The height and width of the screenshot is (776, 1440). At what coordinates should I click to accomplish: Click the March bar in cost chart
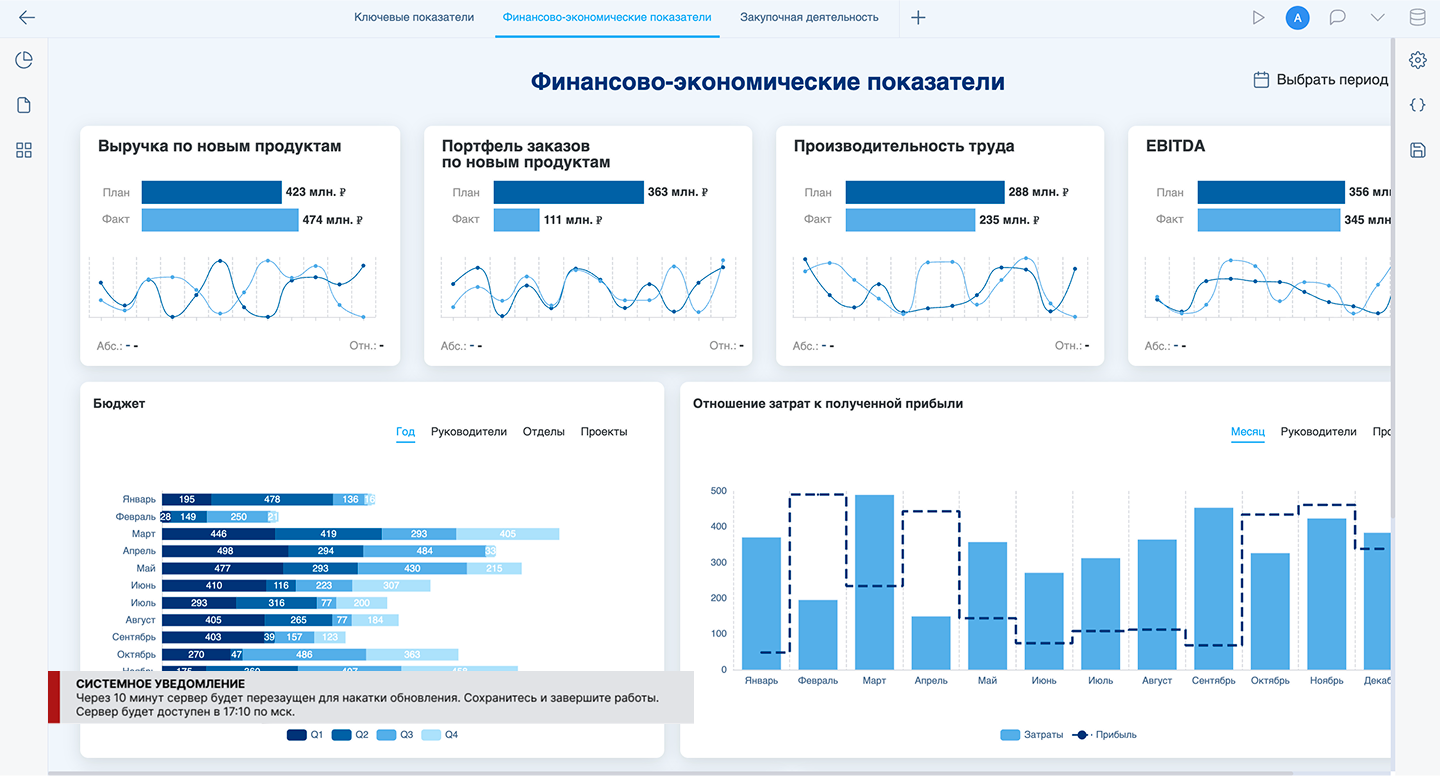(874, 582)
